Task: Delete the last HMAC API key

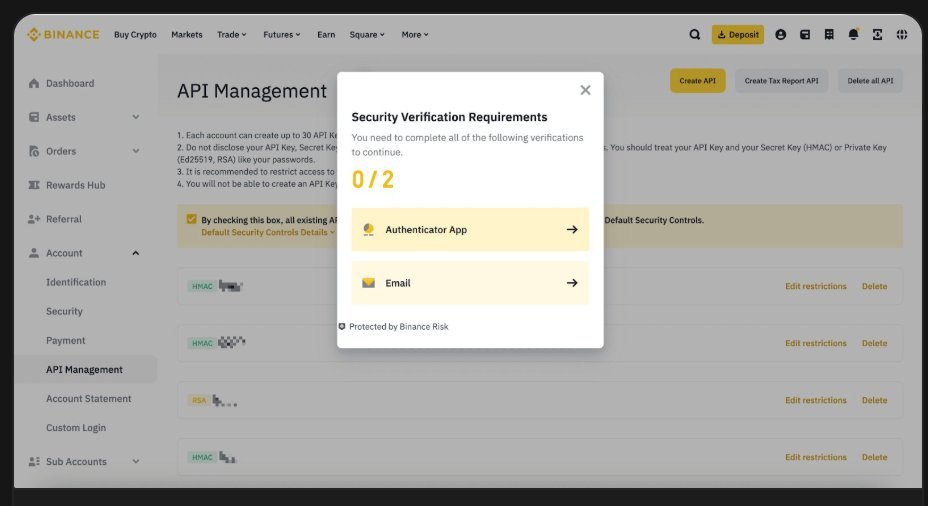Action: [x=874, y=457]
